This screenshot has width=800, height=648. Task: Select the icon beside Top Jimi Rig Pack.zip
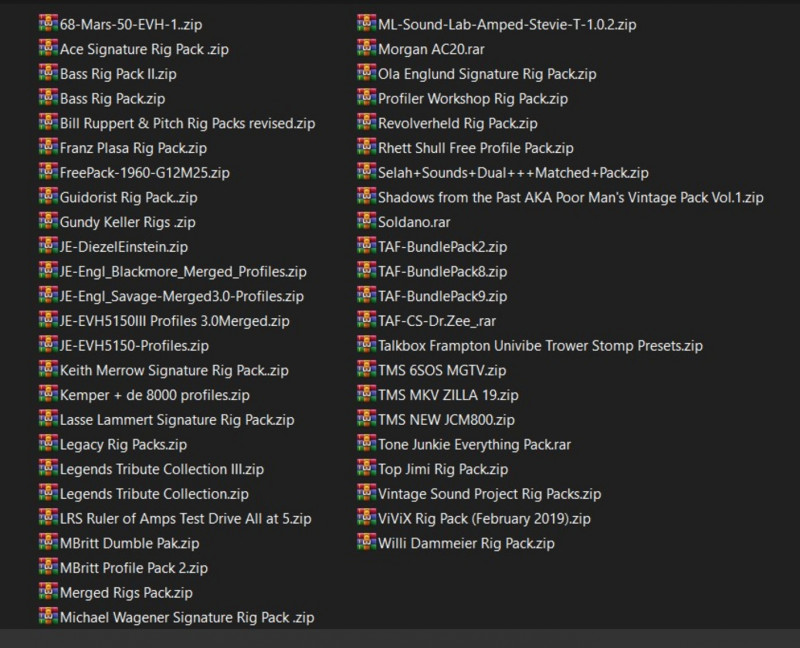pyautogui.click(x=366, y=469)
